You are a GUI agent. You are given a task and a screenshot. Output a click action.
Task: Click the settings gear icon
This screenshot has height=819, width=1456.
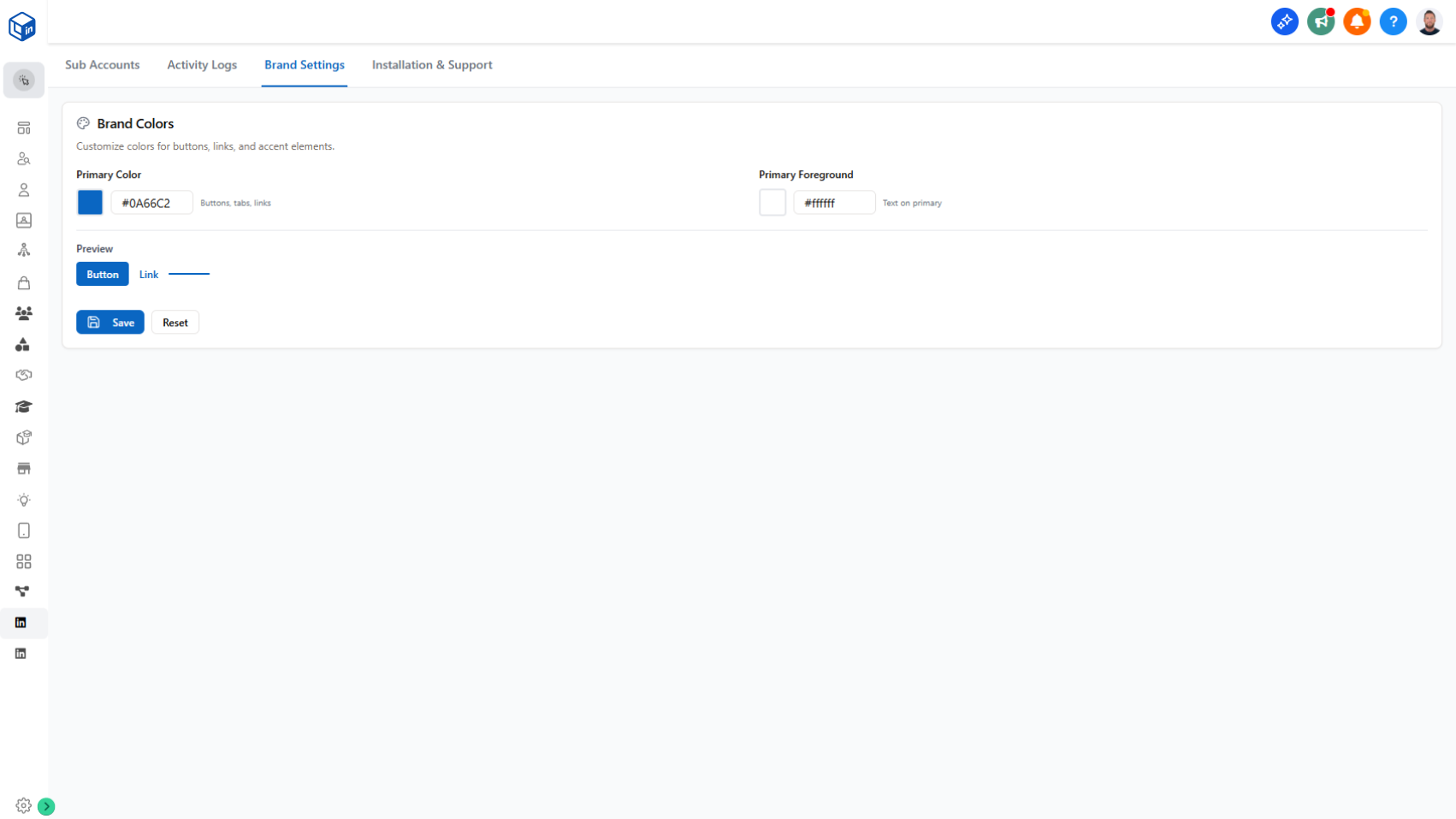23,805
